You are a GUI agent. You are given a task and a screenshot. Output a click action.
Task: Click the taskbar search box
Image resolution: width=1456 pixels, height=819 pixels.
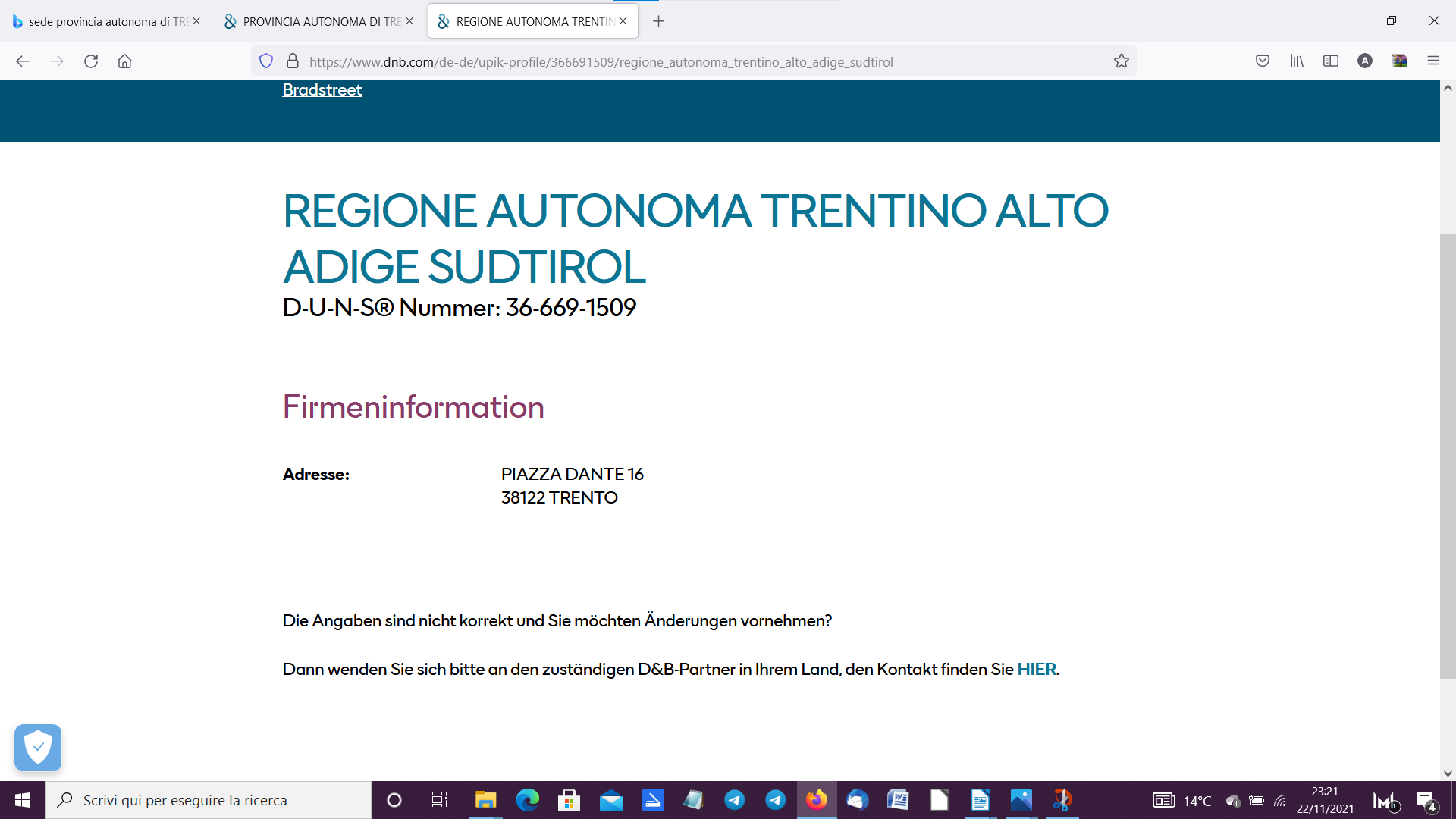click(x=209, y=800)
